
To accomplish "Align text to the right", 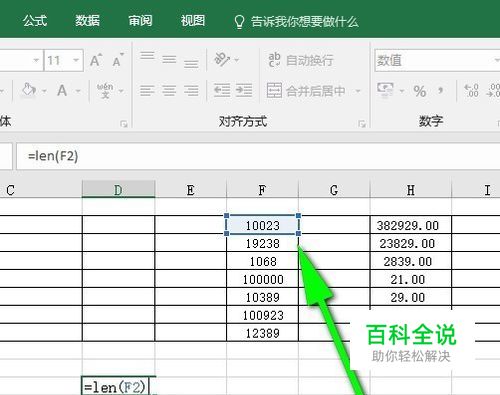I will tap(191, 91).
